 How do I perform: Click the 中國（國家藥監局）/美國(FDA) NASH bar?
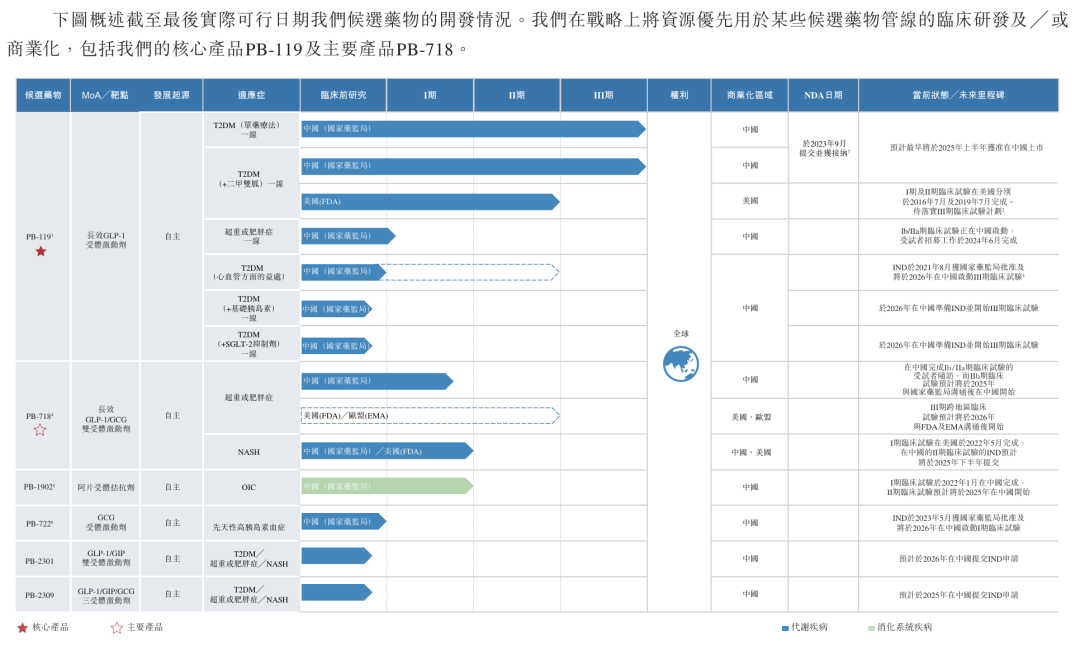pos(387,451)
